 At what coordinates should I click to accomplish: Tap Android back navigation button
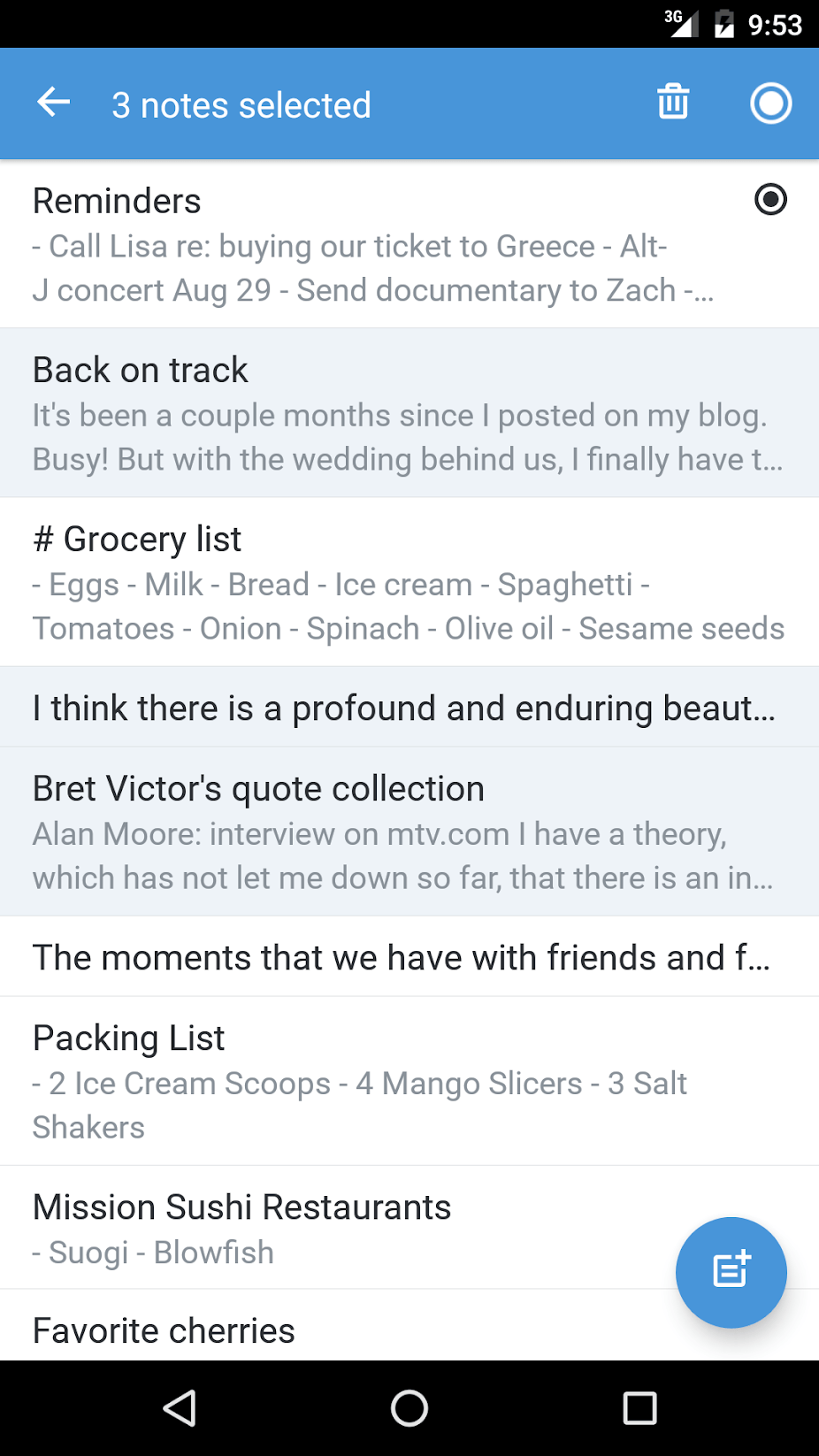pyautogui.click(x=180, y=1407)
